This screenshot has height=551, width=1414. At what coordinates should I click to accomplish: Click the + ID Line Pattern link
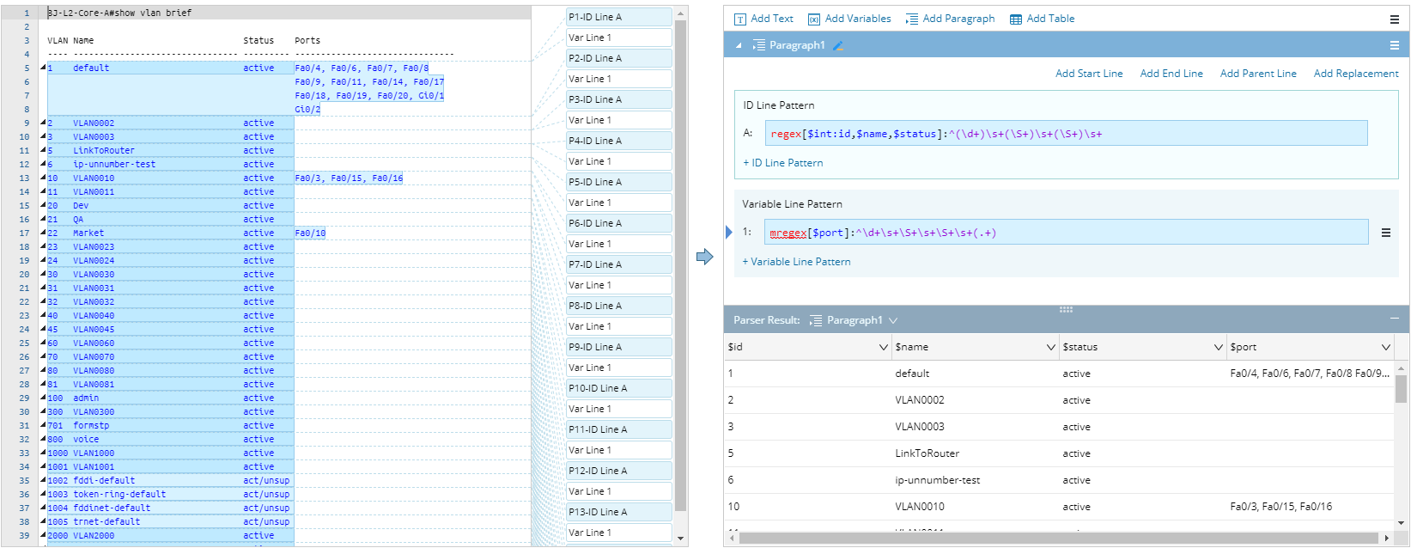[x=783, y=163]
